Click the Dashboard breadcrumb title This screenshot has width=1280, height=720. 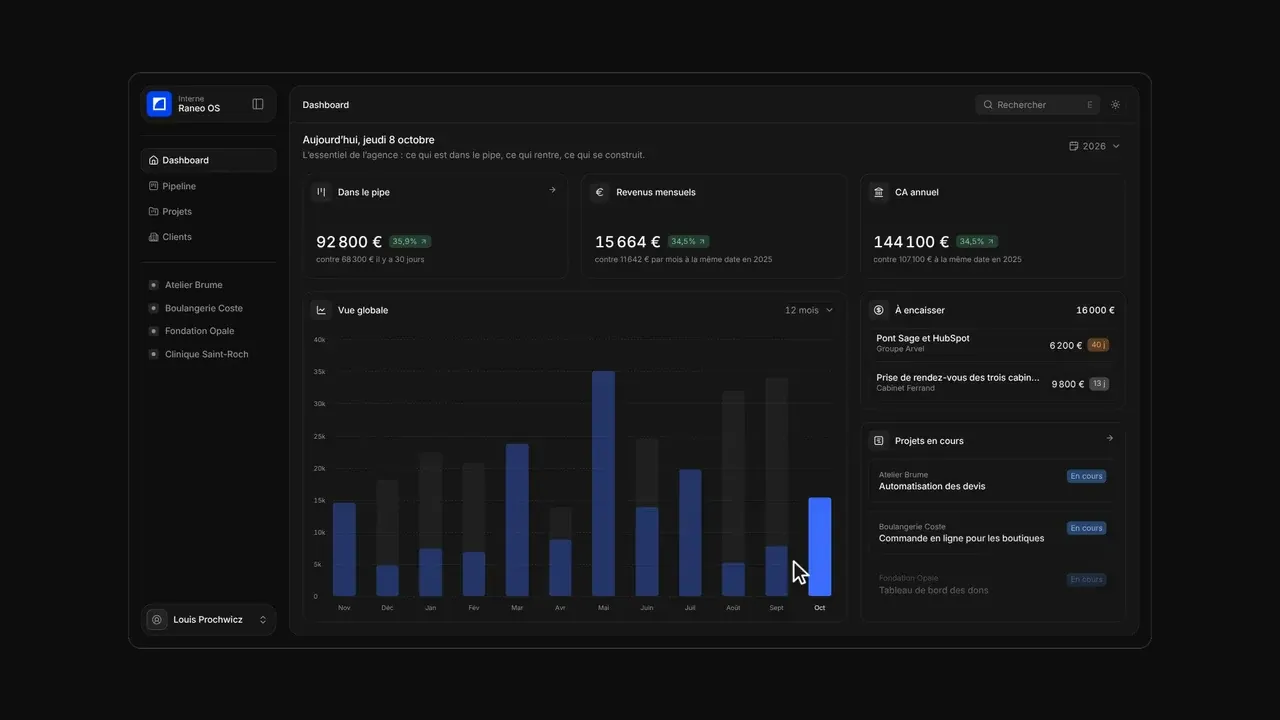pos(326,105)
